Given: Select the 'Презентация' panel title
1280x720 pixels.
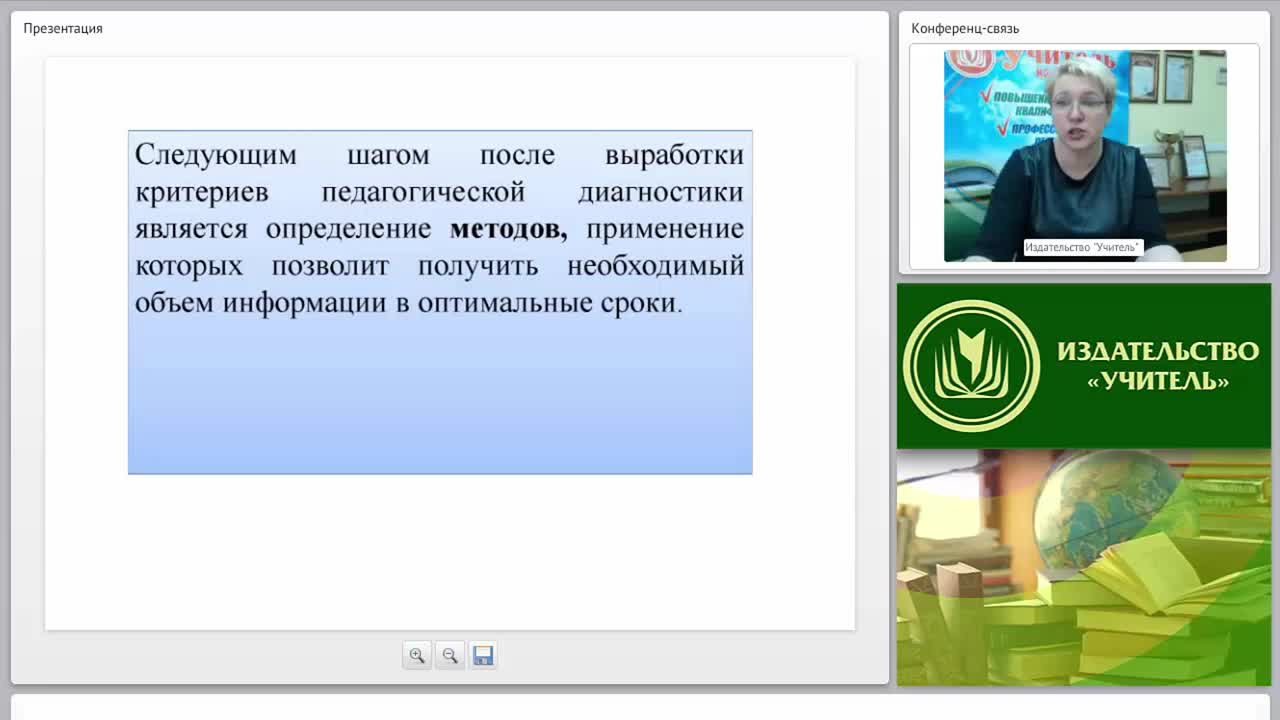Looking at the screenshot, I should (x=63, y=28).
